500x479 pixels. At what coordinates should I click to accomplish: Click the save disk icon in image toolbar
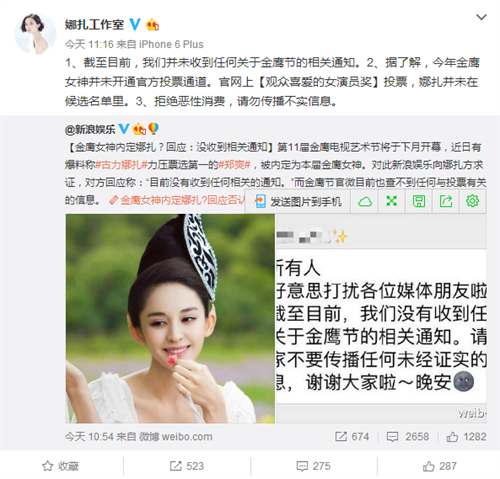point(419,201)
